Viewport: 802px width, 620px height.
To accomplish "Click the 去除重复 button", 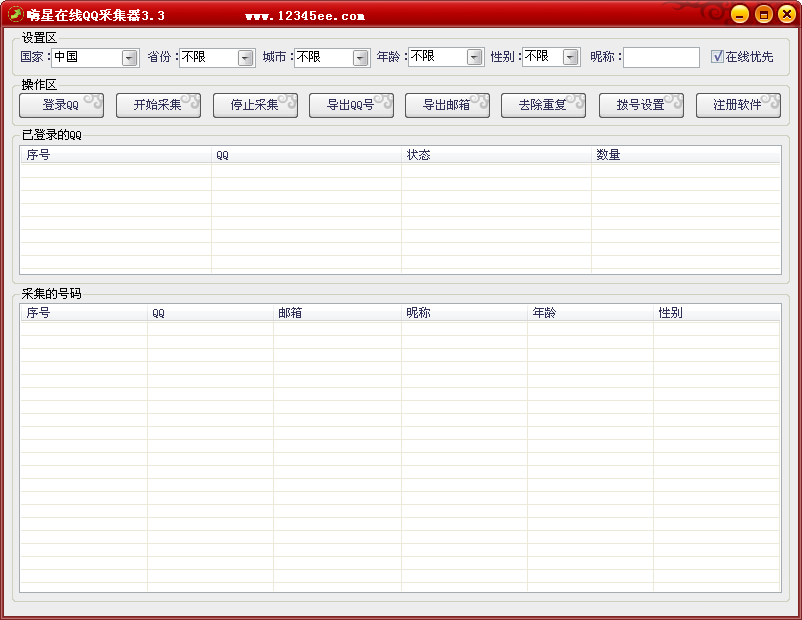I will click(543, 105).
